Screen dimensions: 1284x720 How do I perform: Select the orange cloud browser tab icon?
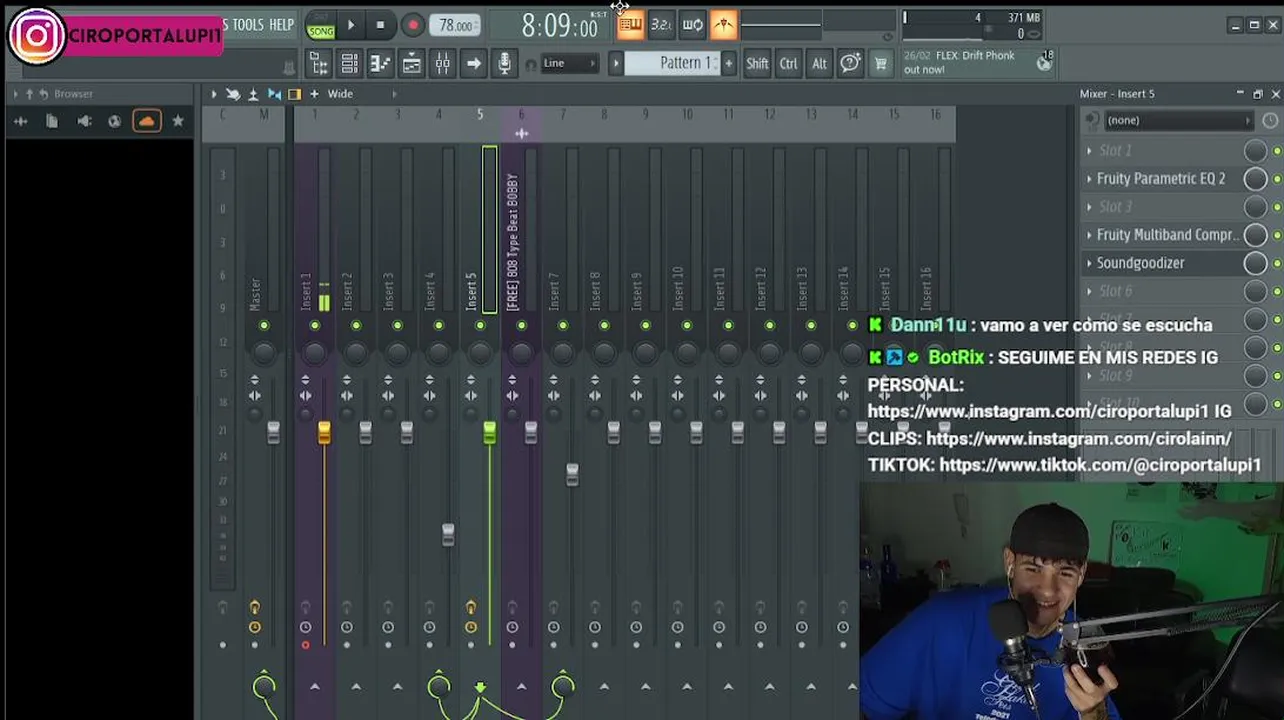146,121
